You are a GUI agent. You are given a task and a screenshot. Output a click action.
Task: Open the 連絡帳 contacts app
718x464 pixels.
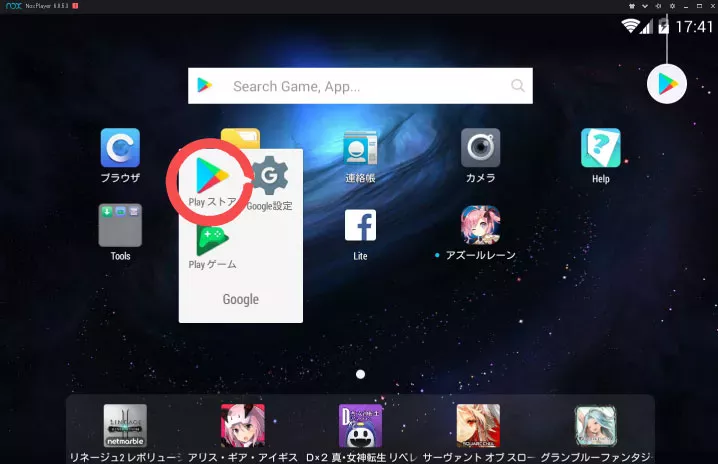coord(360,148)
